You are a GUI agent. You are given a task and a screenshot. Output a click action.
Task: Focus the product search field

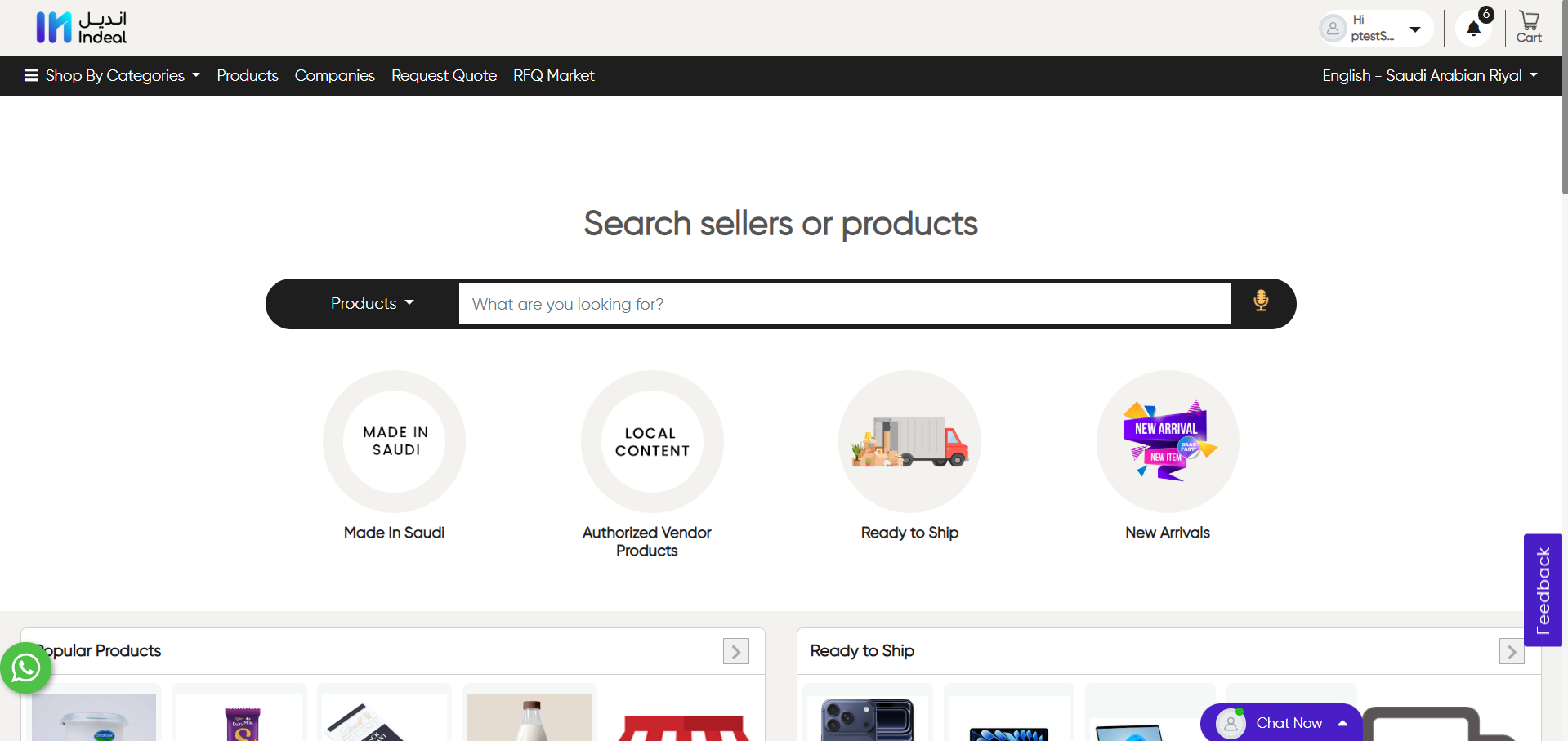tap(844, 304)
